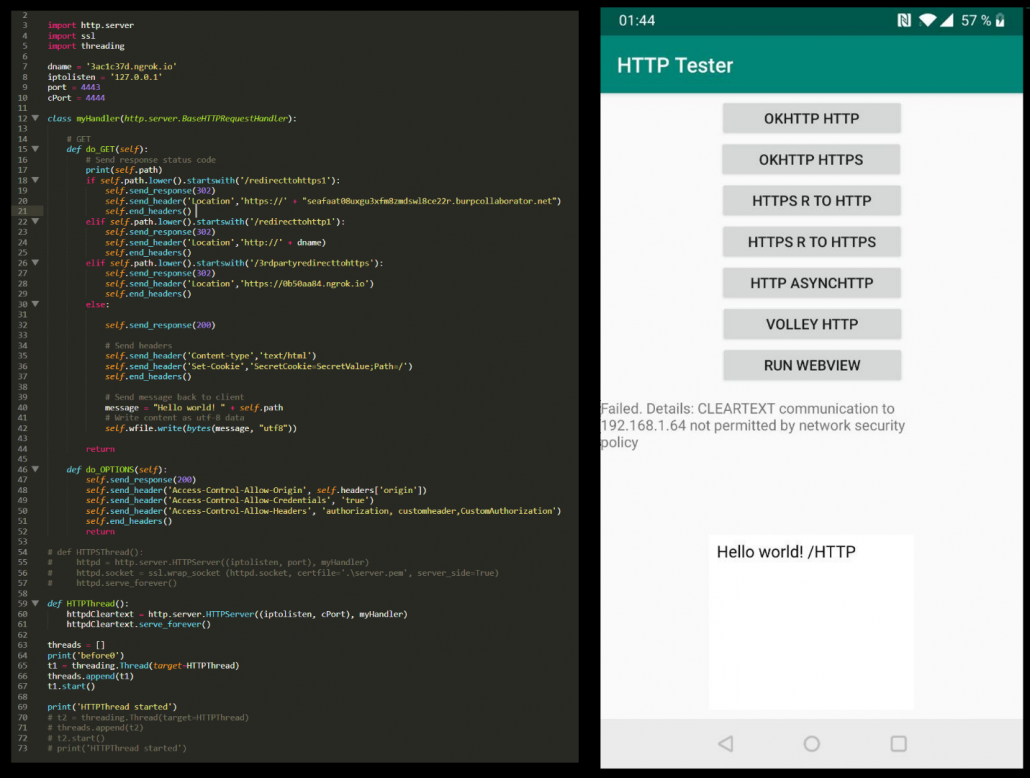Click the Content-type header on line 35
The width and height of the screenshot is (1030, 778).
(x=211, y=355)
